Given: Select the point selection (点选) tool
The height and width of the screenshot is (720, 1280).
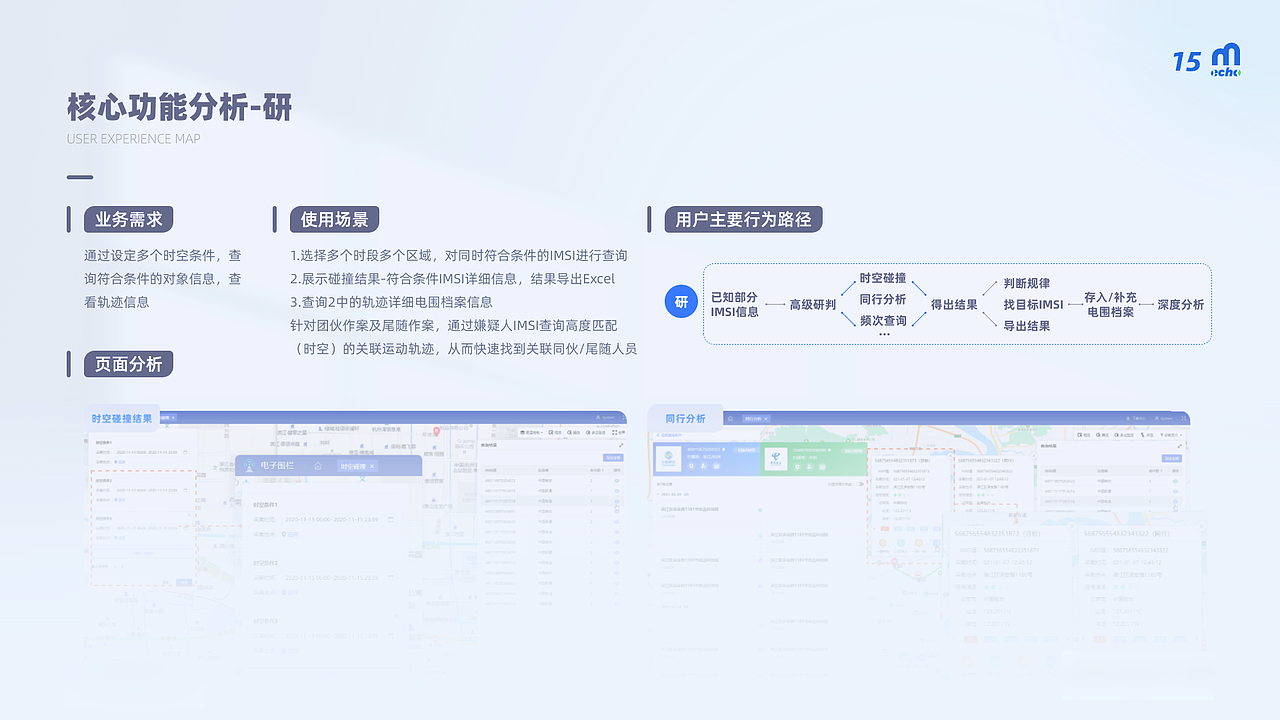Looking at the screenshot, I should pyautogui.click(x=1144, y=434).
